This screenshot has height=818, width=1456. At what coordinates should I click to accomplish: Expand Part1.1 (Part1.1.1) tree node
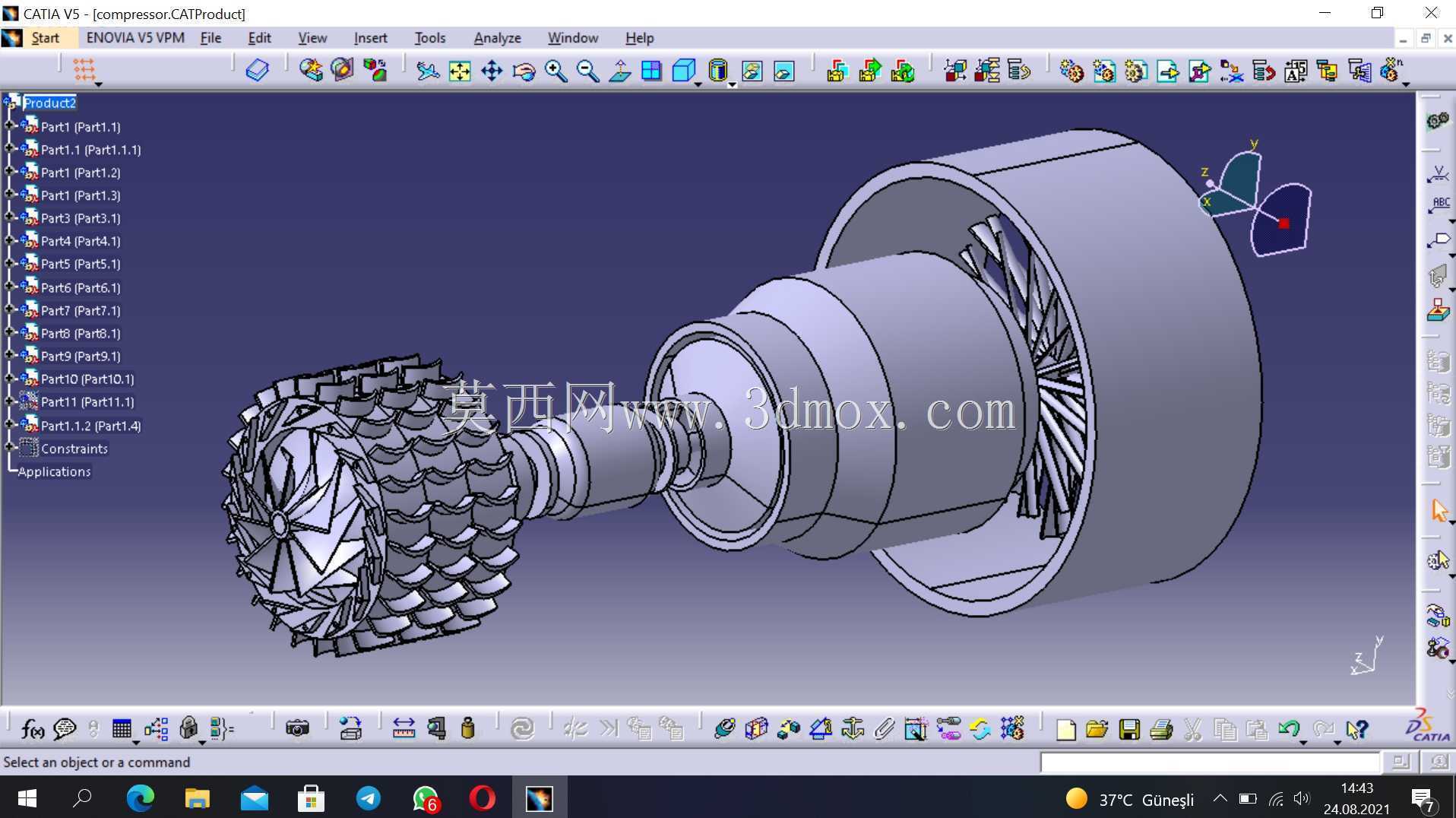pyautogui.click(x=9, y=149)
